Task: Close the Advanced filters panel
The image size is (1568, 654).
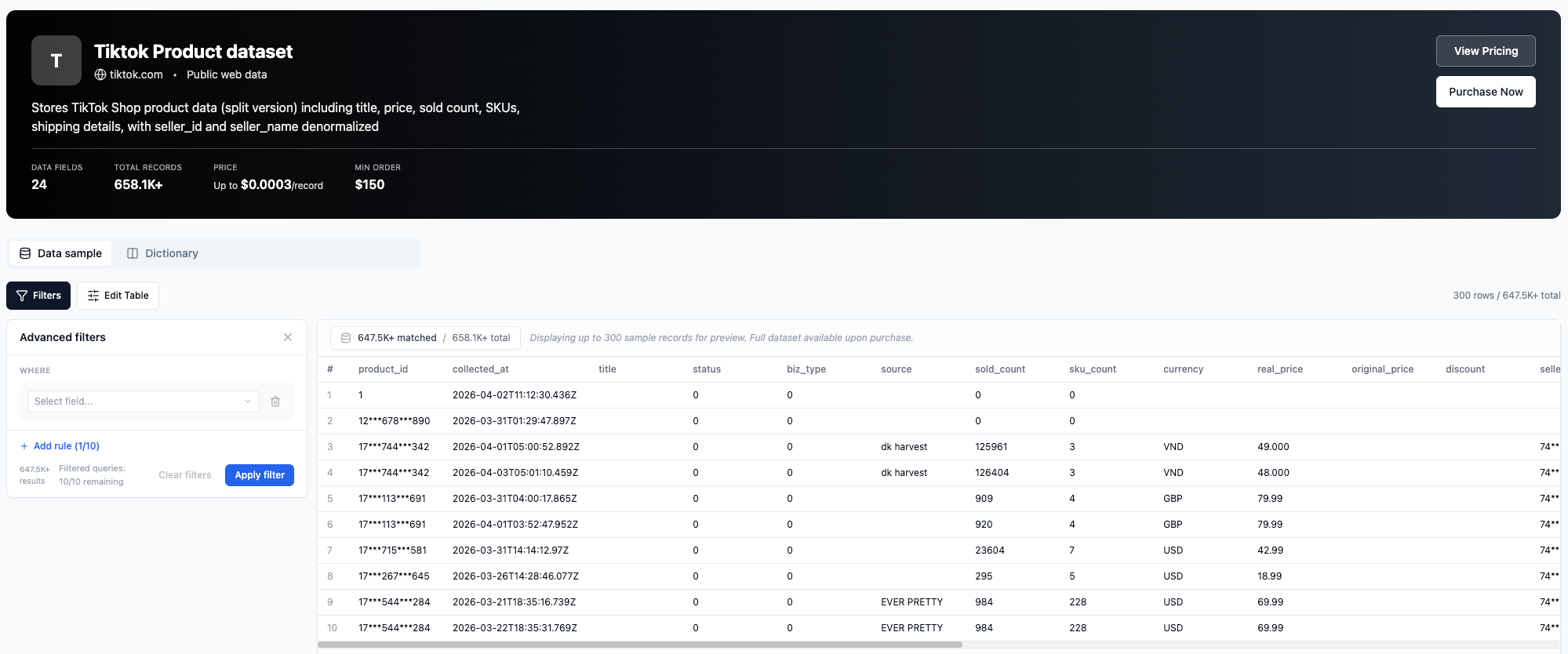Action: tap(288, 337)
